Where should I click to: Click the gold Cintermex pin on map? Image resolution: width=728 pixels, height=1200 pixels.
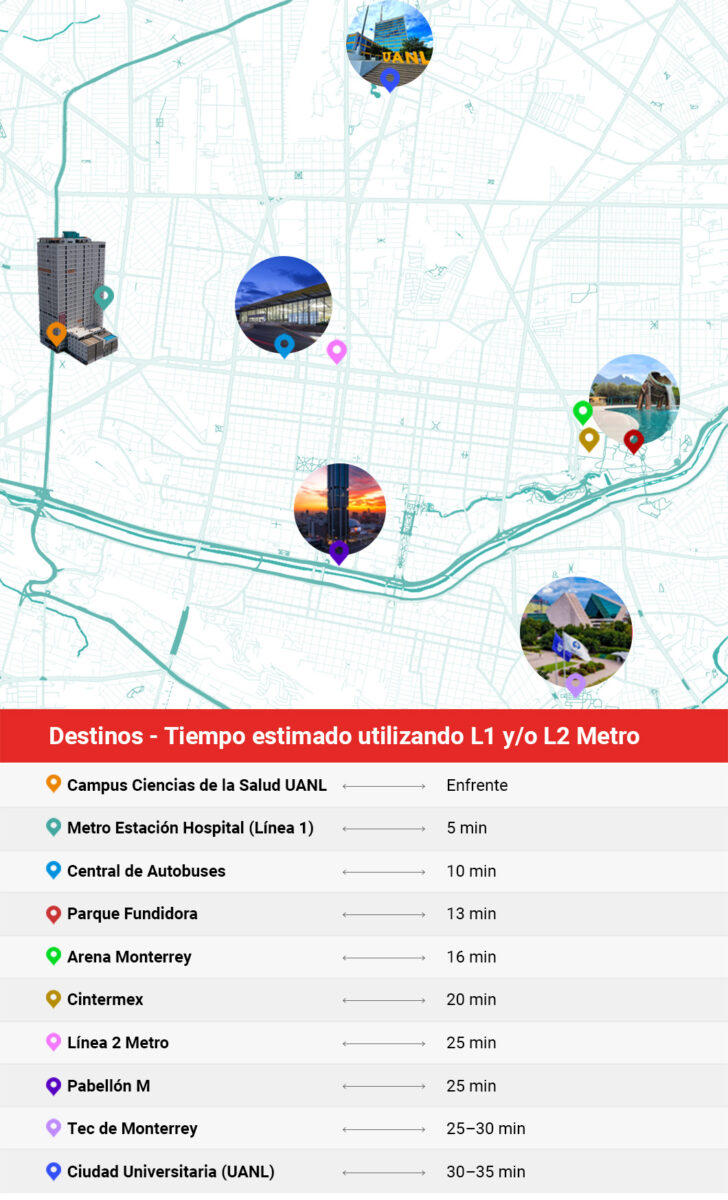pos(589,438)
